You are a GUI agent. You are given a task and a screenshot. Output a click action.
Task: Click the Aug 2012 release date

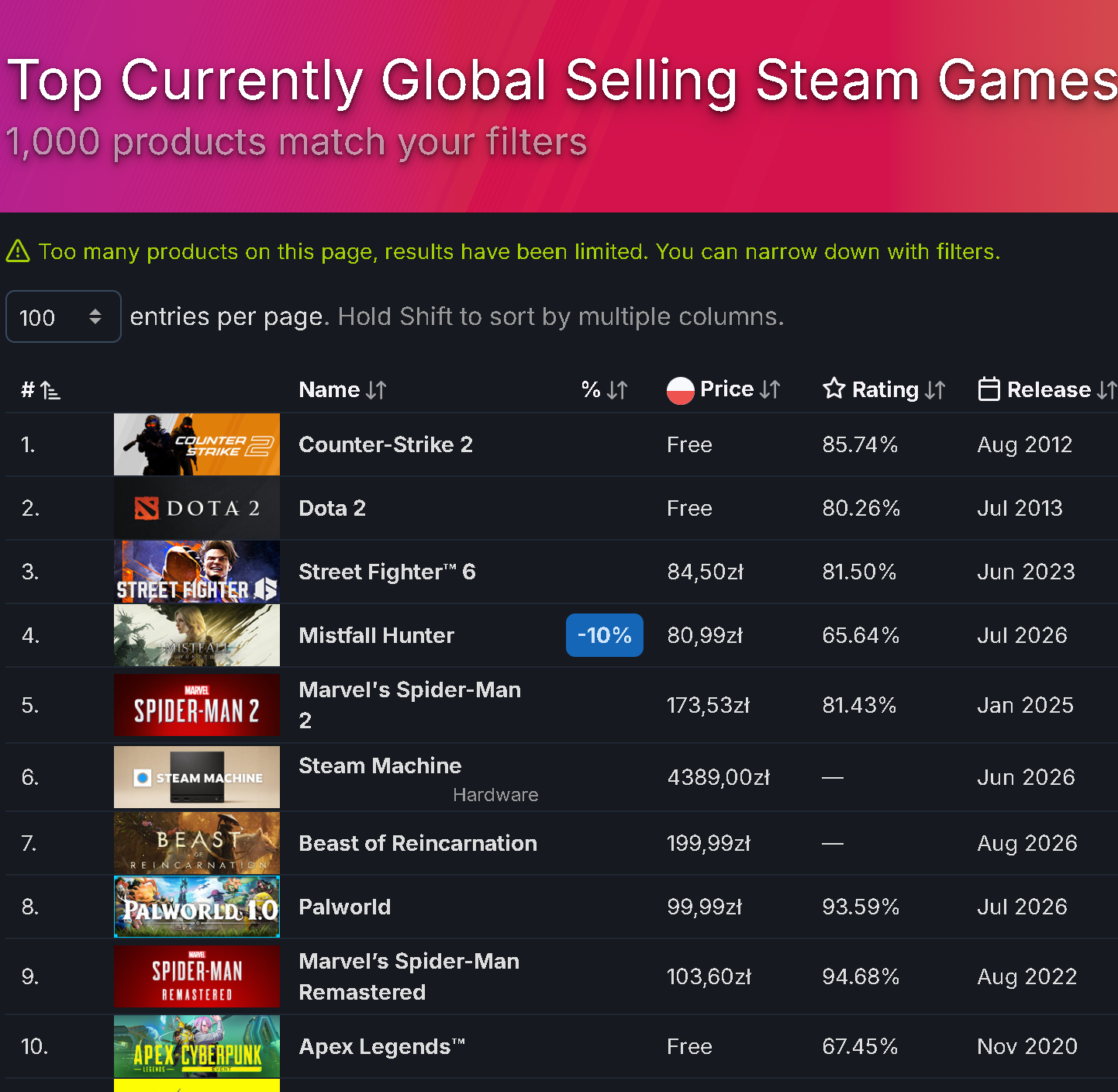pyautogui.click(x=1025, y=444)
